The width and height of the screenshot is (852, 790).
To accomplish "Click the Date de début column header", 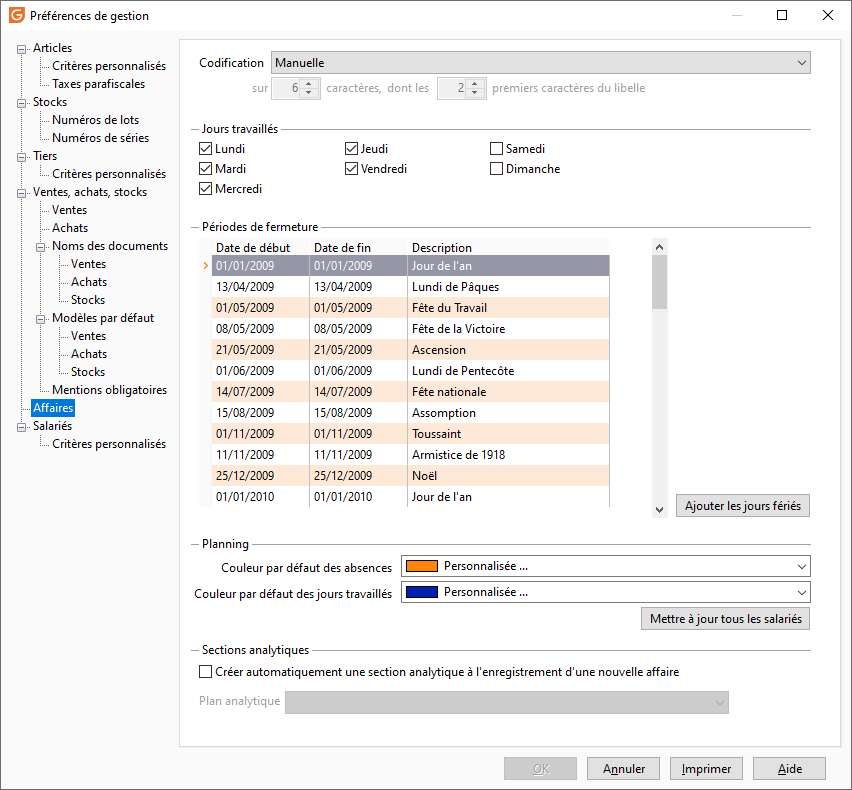I will 260,248.
